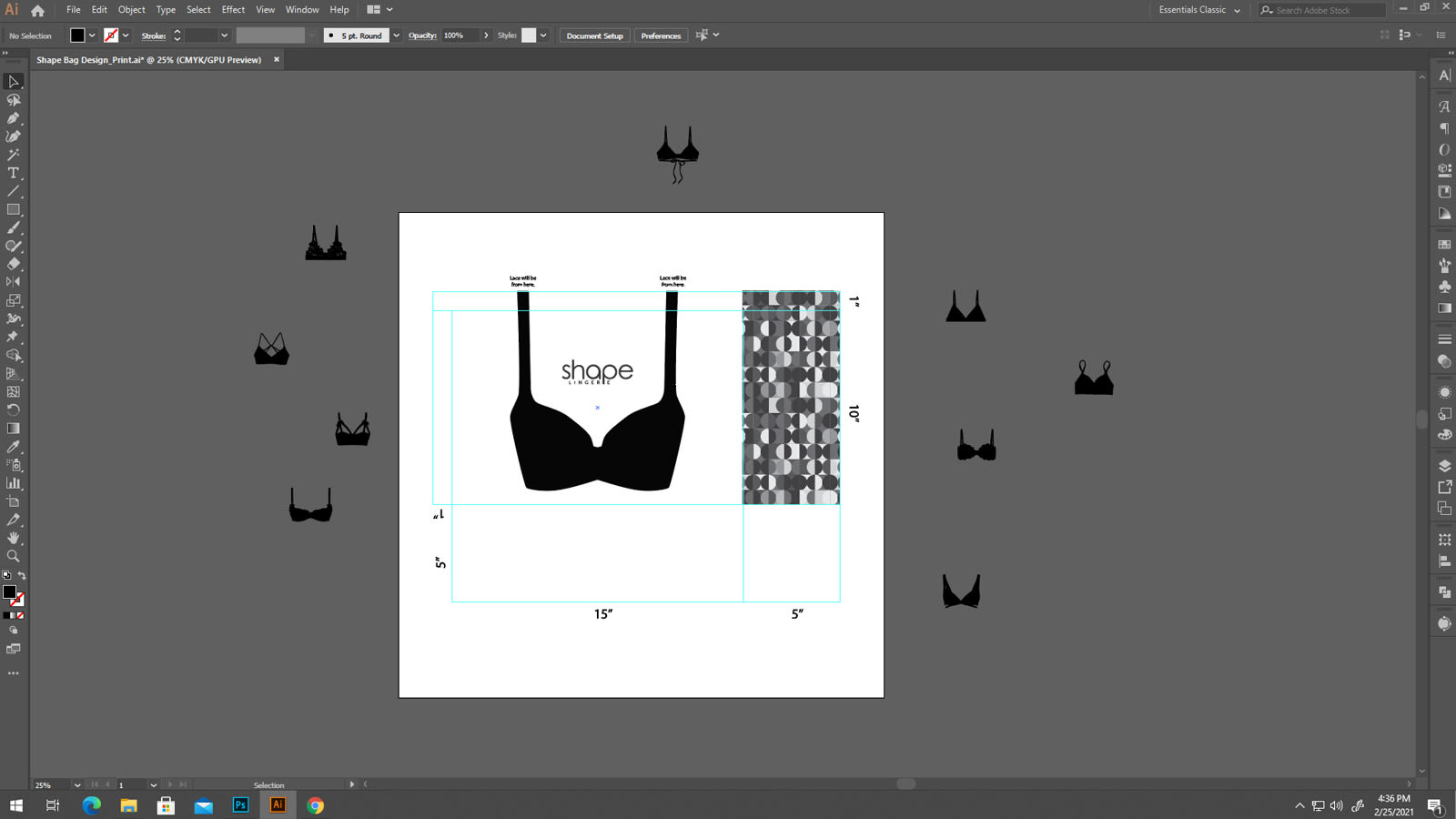Open the File menu
This screenshot has height=819, width=1456.
click(73, 10)
